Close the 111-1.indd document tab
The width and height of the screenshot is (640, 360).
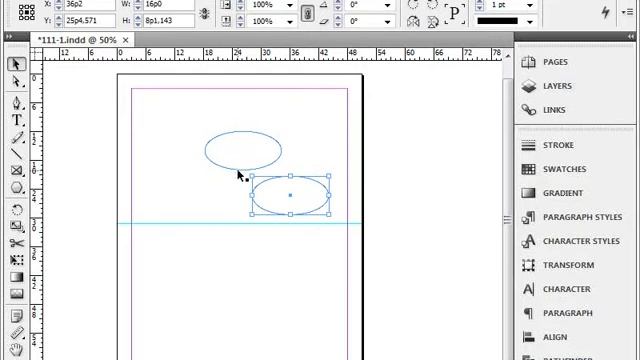126,40
